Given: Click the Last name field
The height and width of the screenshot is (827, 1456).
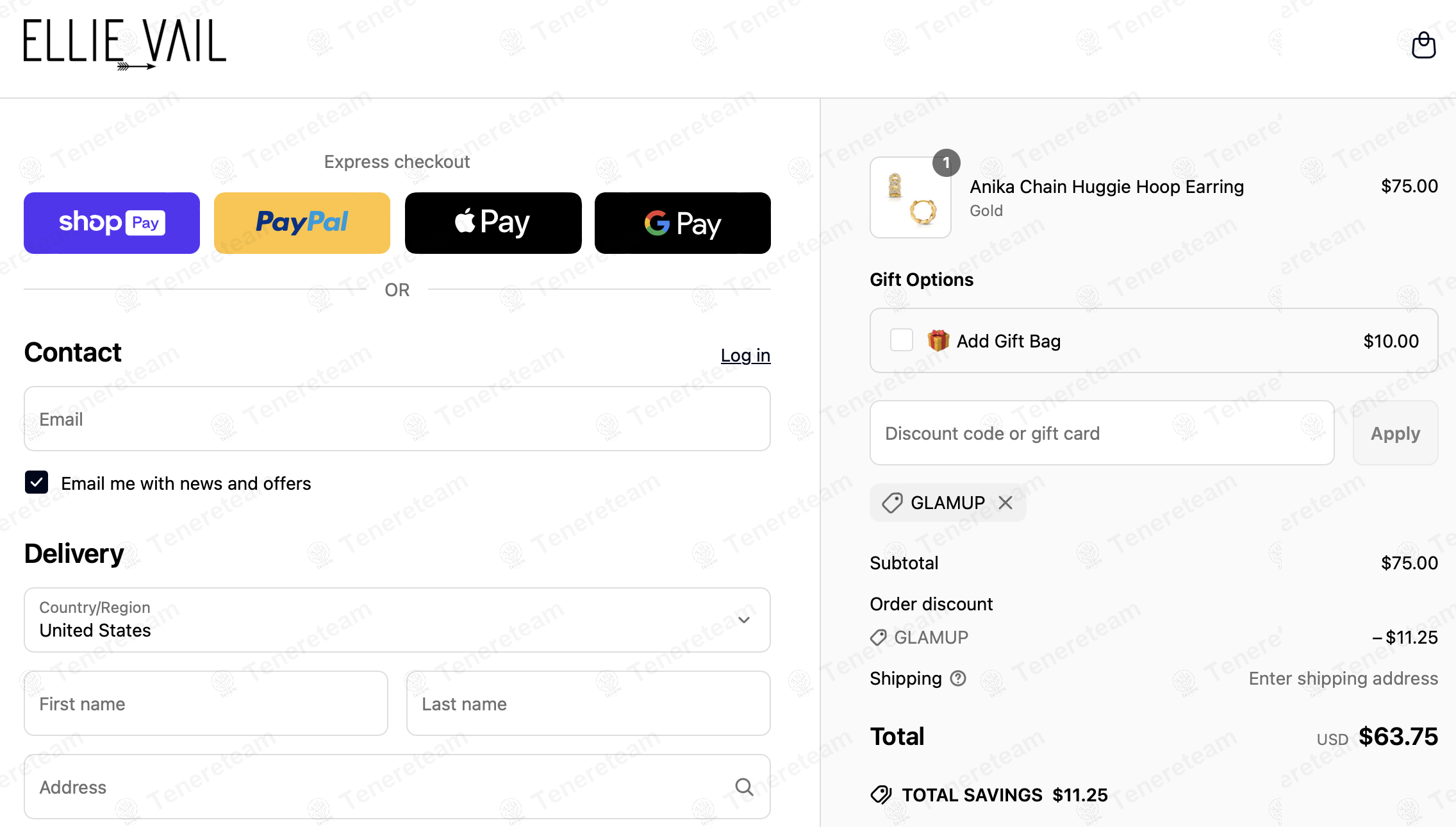Looking at the screenshot, I should pyautogui.click(x=588, y=703).
